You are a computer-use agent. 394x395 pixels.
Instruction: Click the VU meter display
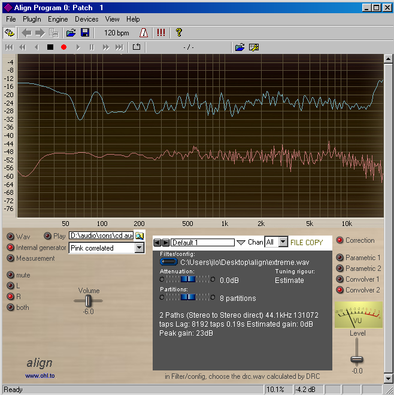coord(358,315)
